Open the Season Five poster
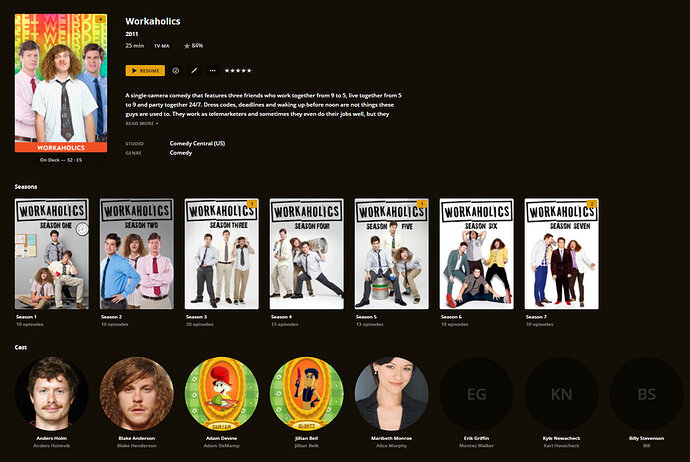Image resolution: width=690 pixels, height=462 pixels. 391,254
